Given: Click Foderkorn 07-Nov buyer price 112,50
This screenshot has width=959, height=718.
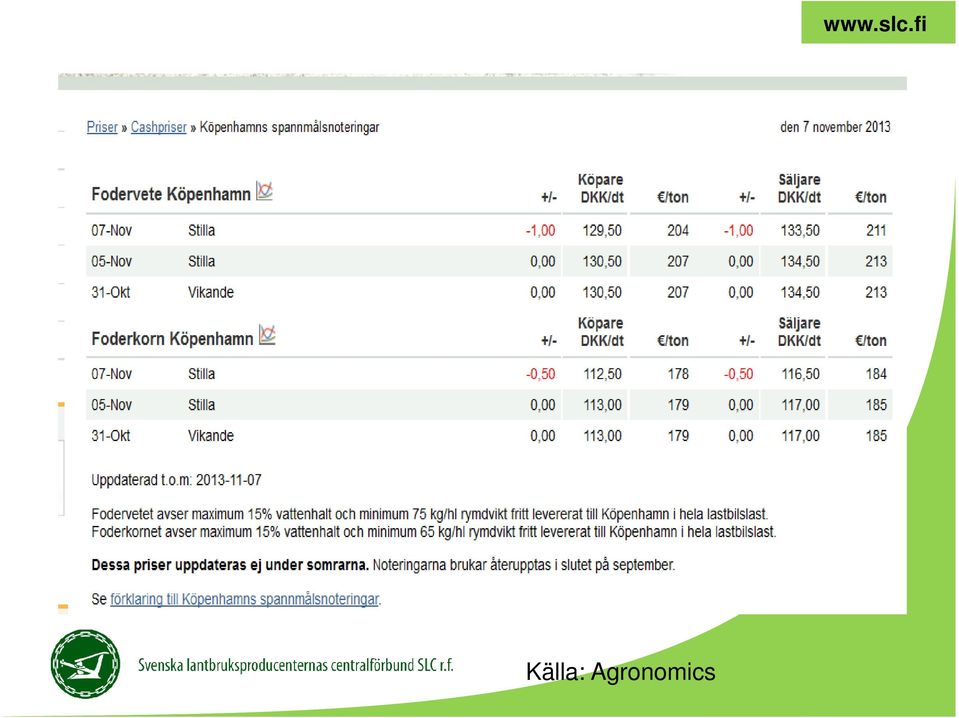Looking at the screenshot, I should [x=602, y=374].
